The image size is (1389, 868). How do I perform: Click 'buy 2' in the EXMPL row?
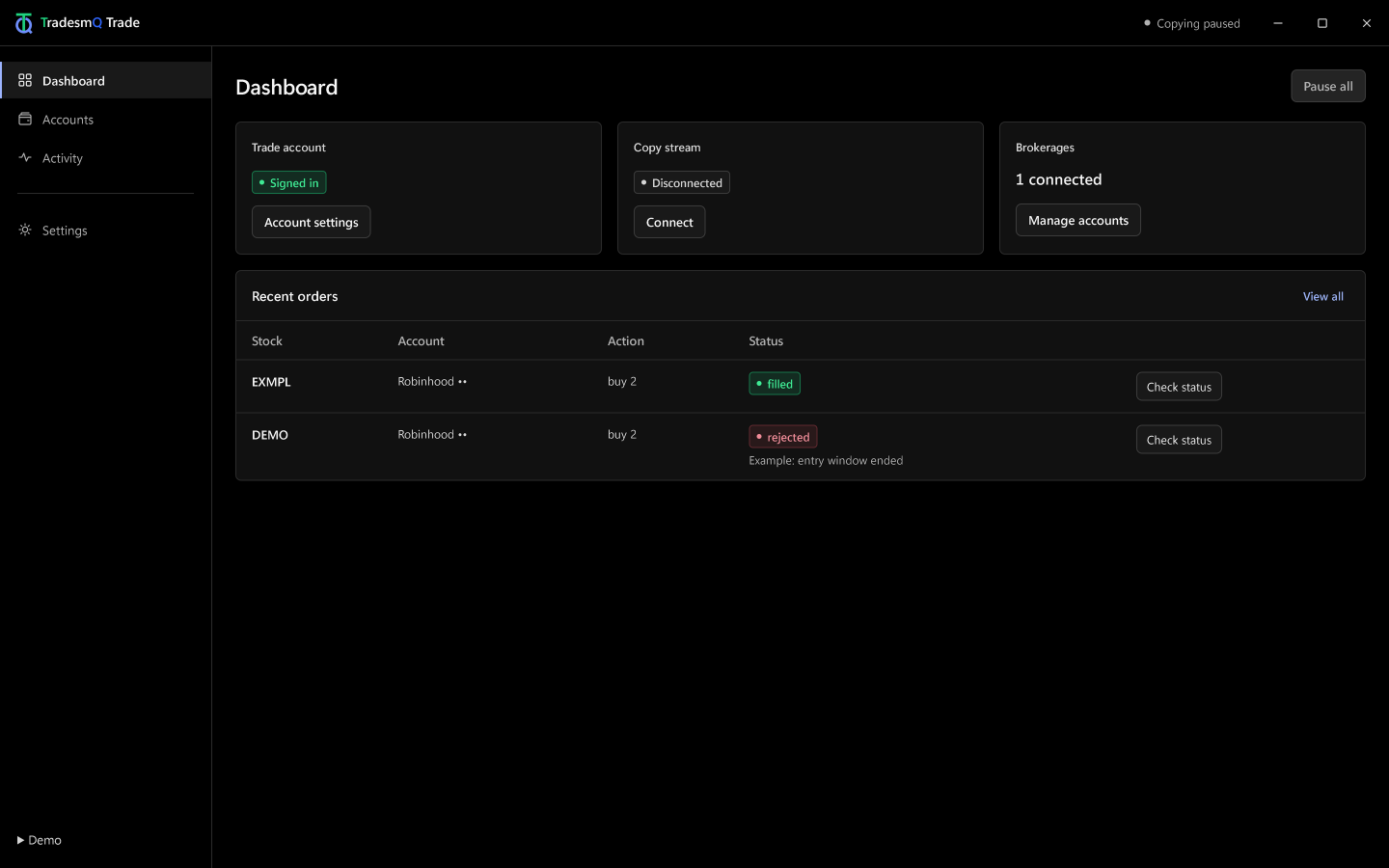pyautogui.click(x=622, y=382)
